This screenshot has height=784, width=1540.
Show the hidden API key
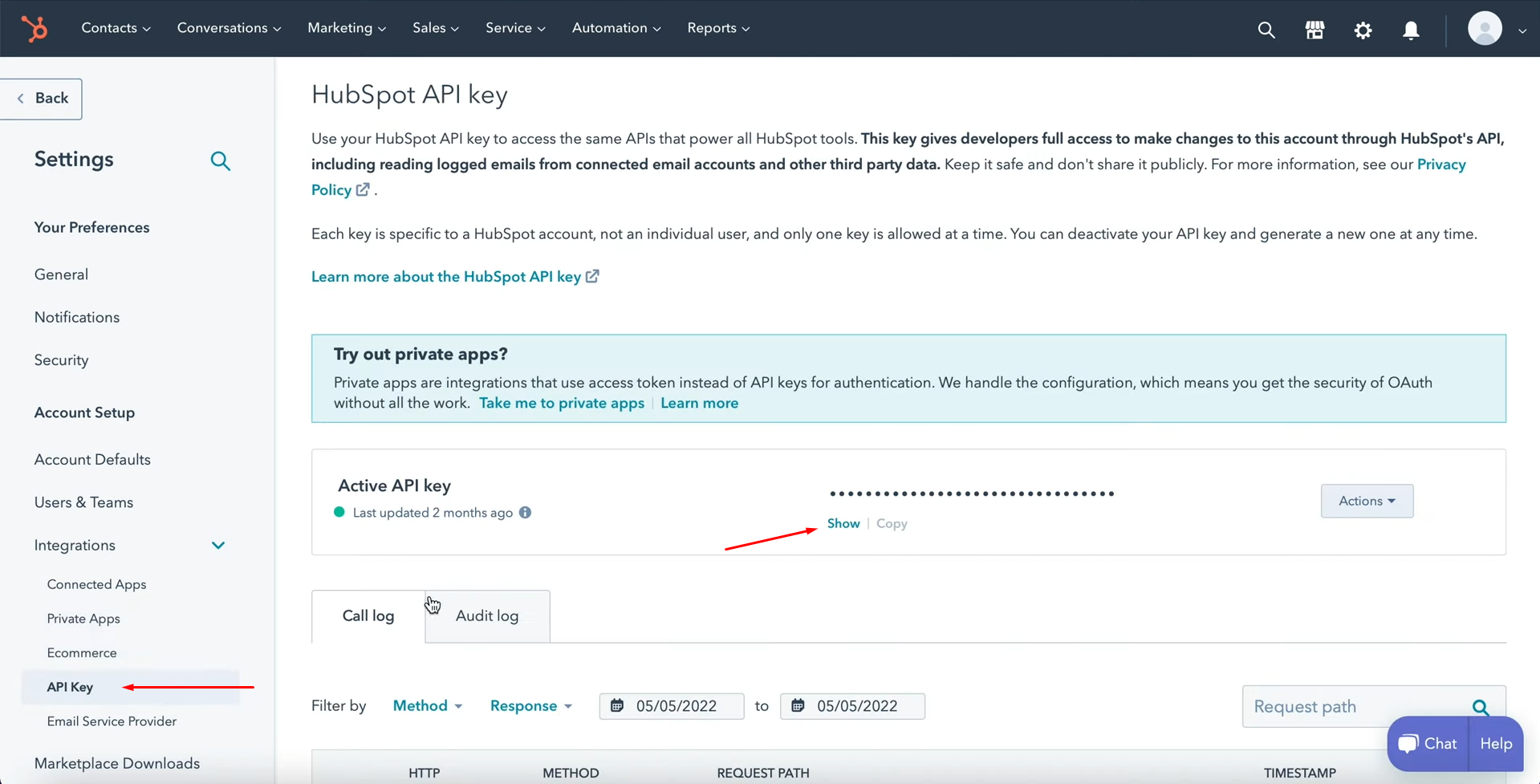(843, 523)
